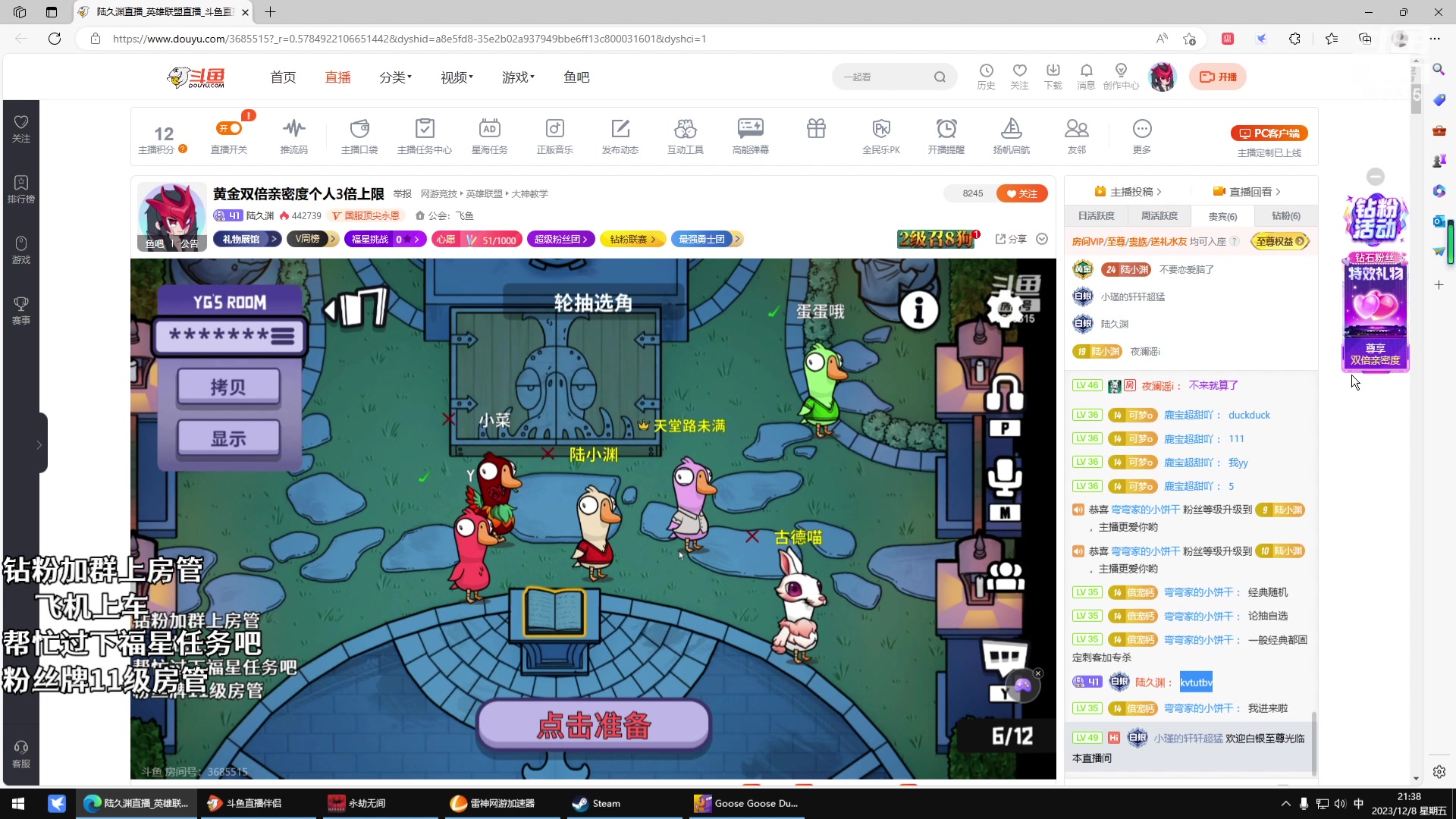Go to 首页 home tab
Screen dimensions: 1456x819
(x=283, y=77)
